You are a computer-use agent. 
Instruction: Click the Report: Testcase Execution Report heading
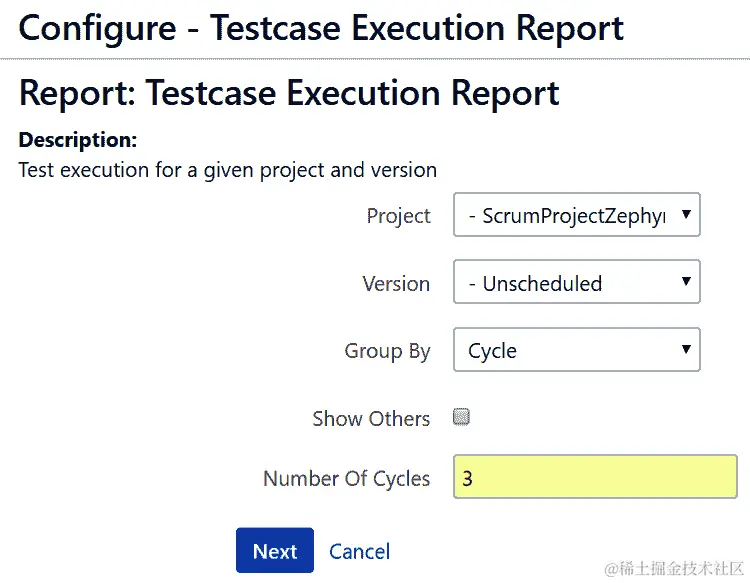pyautogui.click(x=289, y=93)
